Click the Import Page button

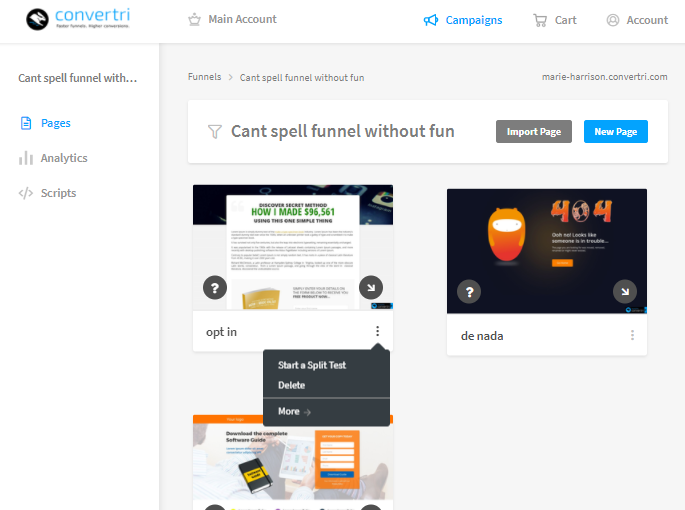(534, 132)
